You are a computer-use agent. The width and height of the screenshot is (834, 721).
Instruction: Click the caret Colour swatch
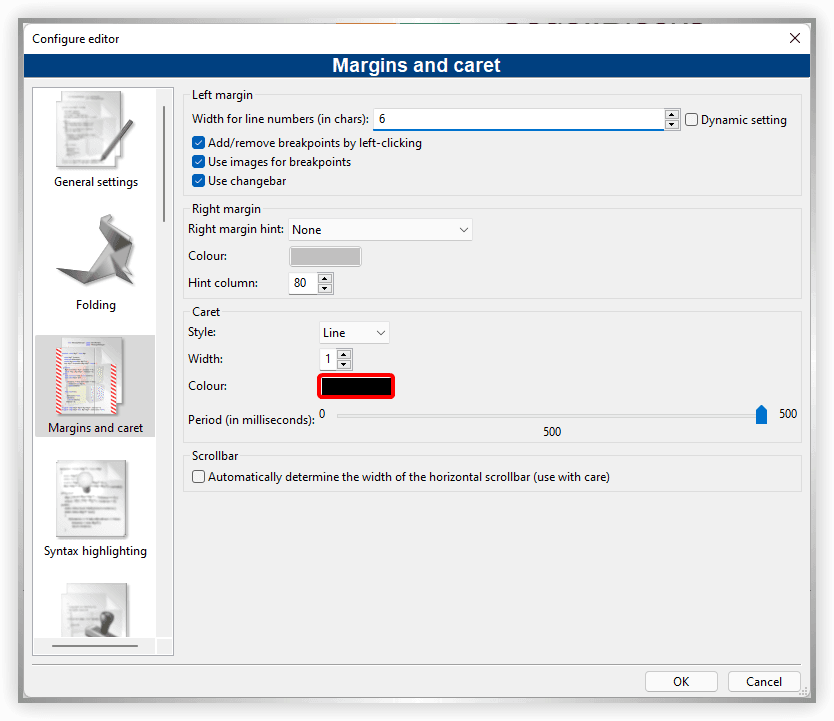pos(355,386)
